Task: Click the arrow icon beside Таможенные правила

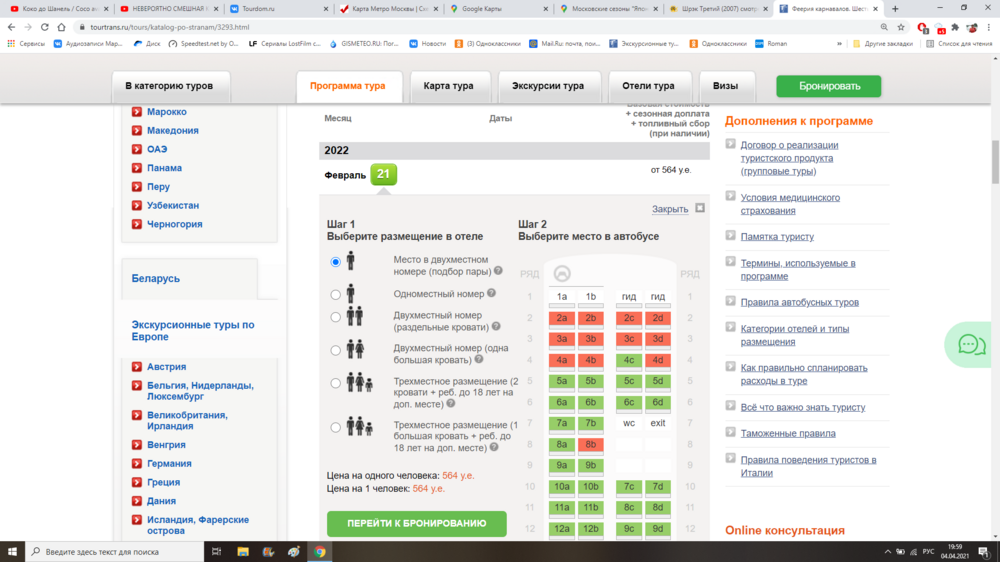Action: pyautogui.click(x=731, y=433)
